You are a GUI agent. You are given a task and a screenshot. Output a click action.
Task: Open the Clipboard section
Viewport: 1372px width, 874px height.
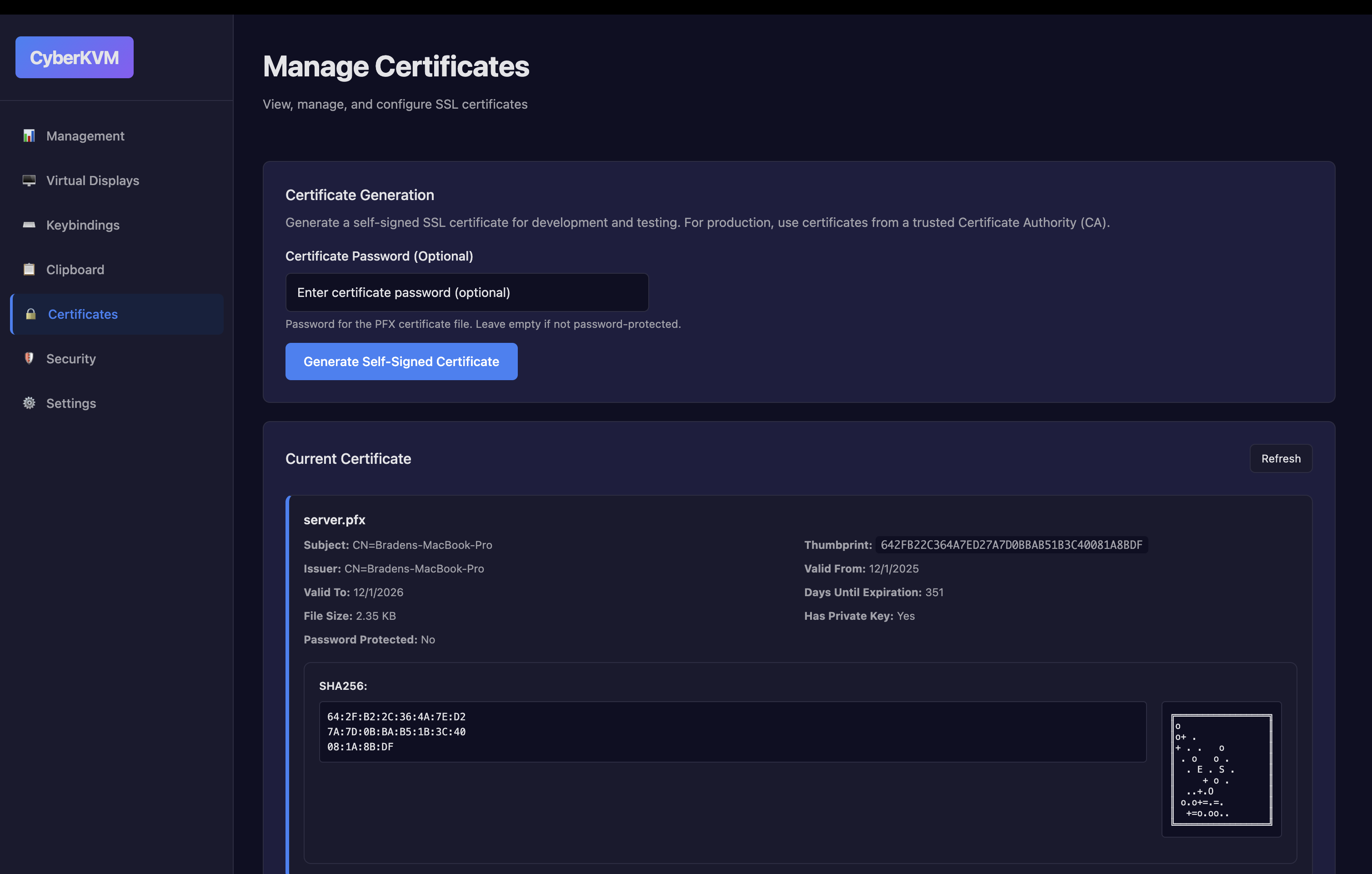[x=75, y=269]
